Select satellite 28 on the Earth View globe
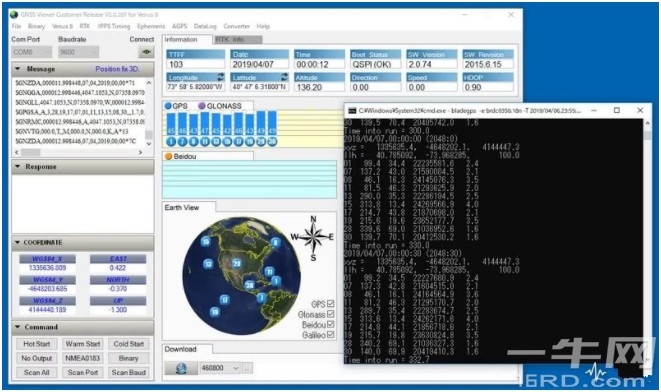The image size is (661, 392). coord(236,263)
